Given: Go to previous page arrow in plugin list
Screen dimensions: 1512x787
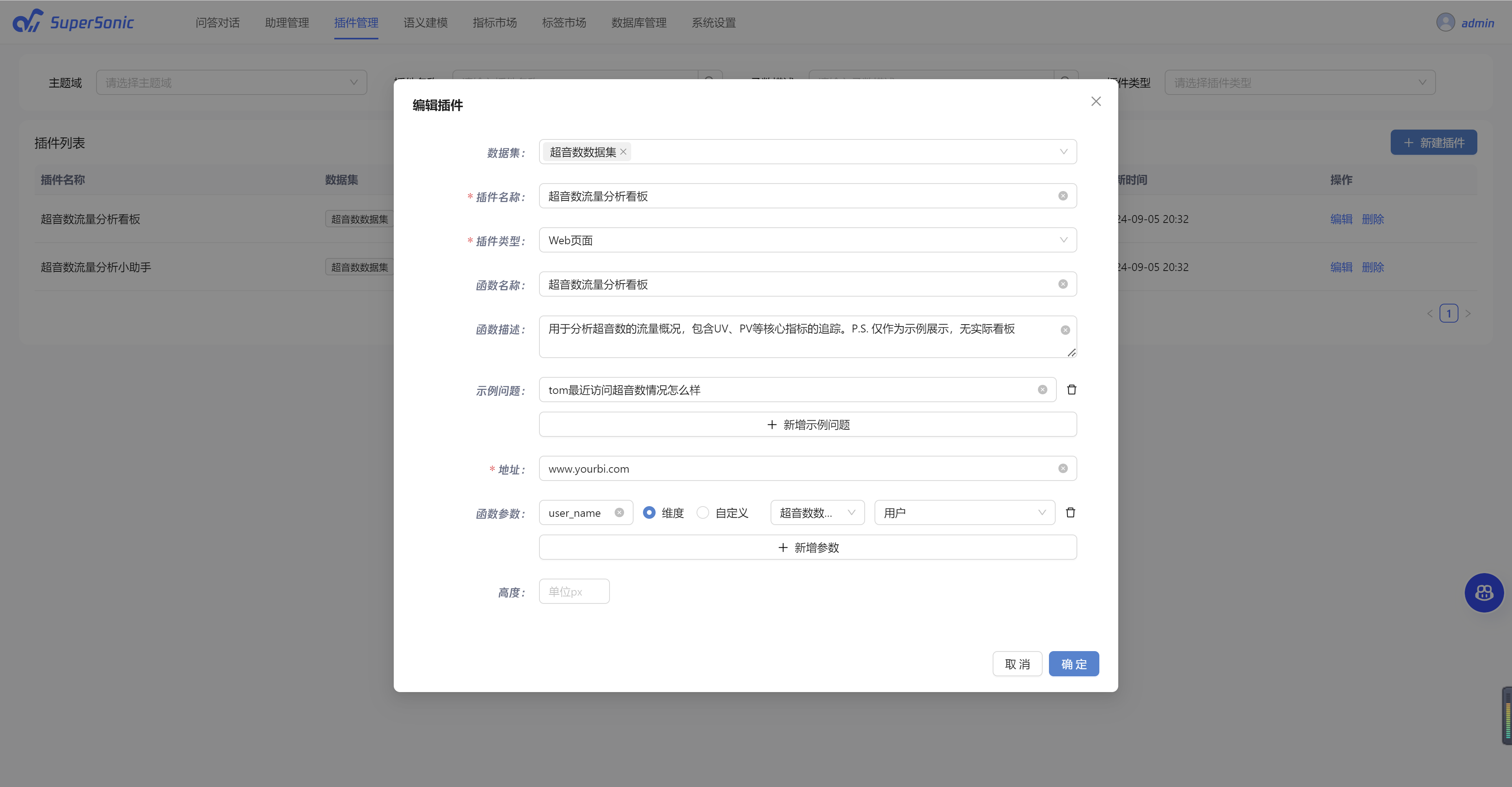Looking at the screenshot, I should point(1429,314).
